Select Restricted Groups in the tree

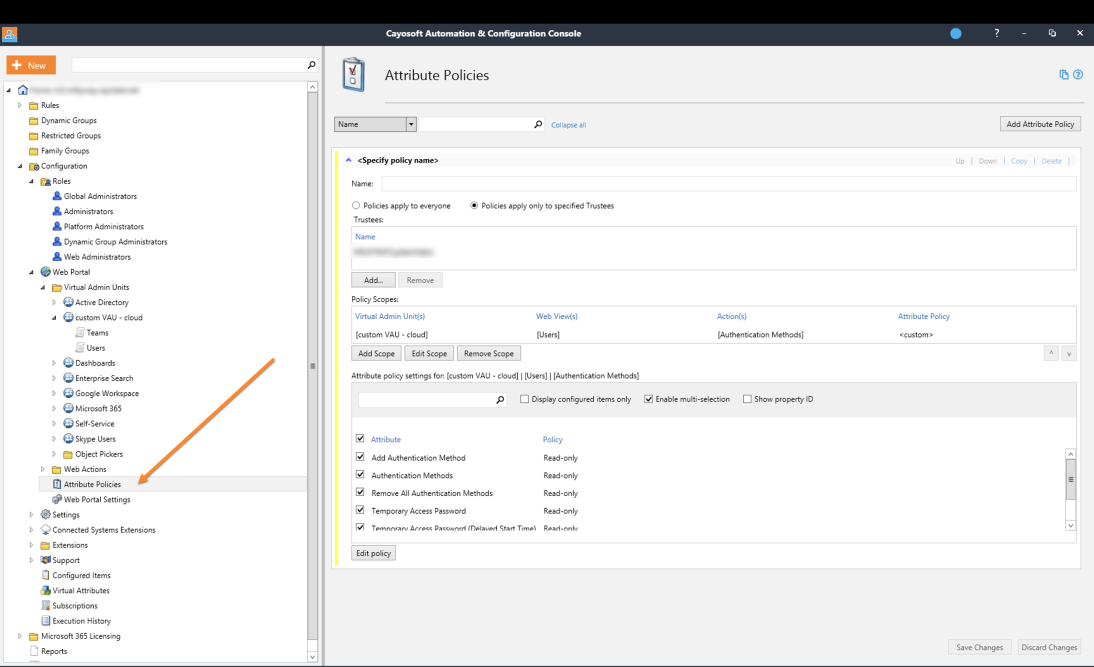point(70,136)
